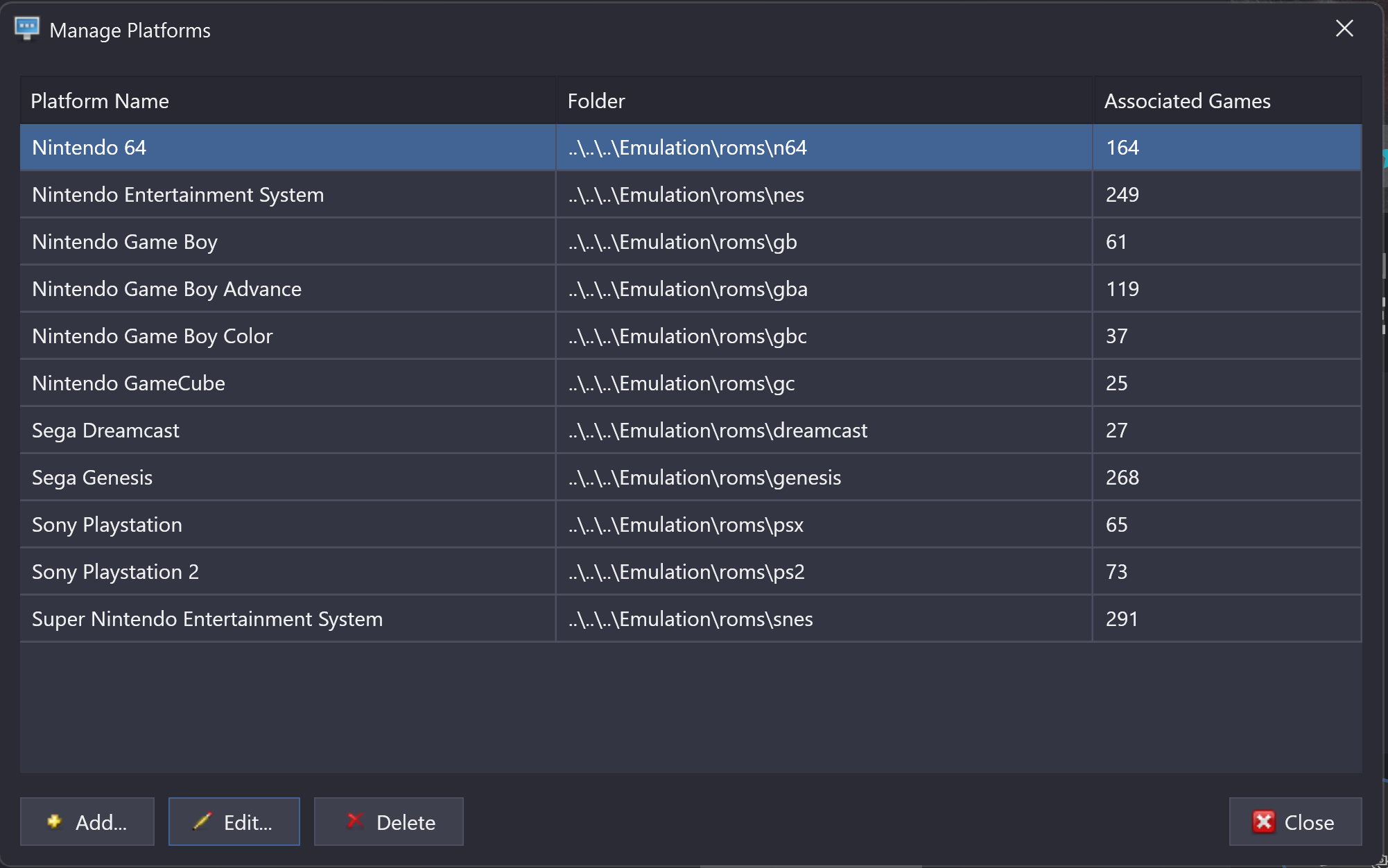Click the 25 games count cell
1388x868 pixels.
[x=1228, y=383]
